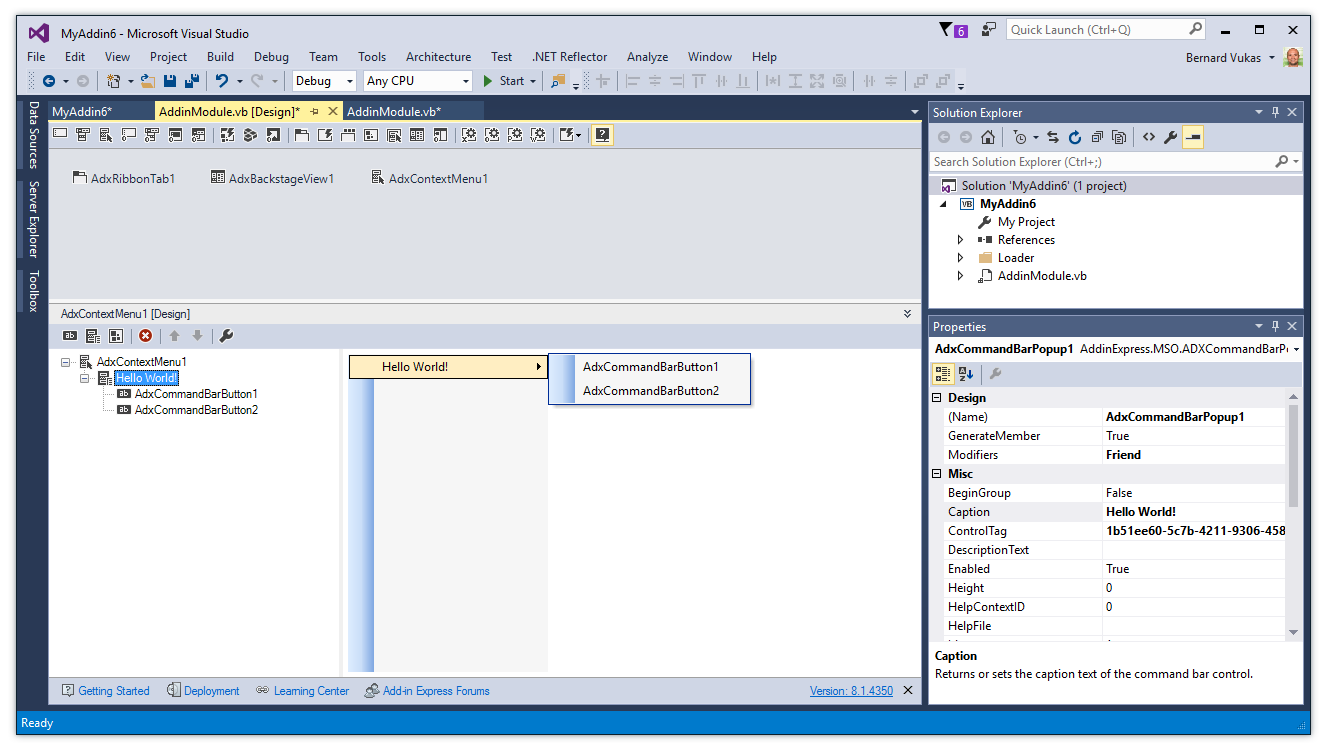Open the .NET Reflector menu
The height and width of the screenshot is (745, 1322).
coord(569,57)
